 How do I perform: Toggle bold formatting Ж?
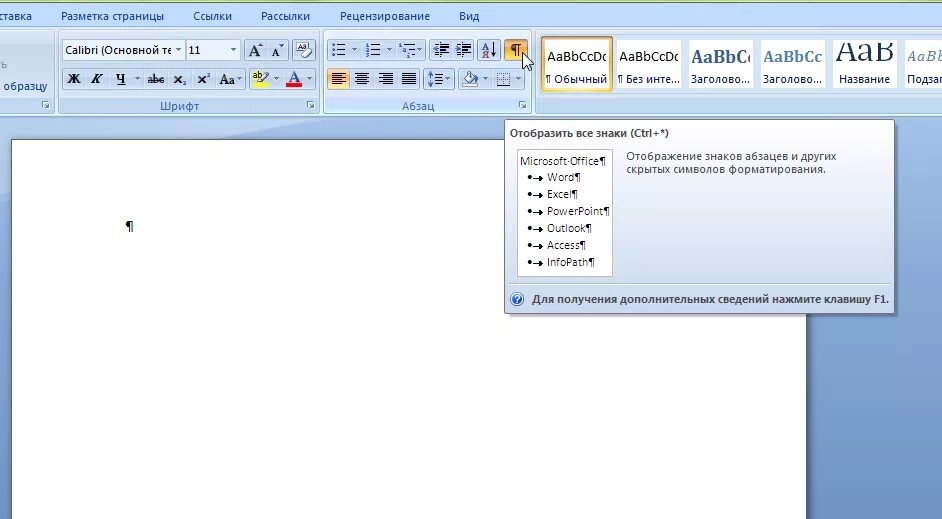point(74,79)
